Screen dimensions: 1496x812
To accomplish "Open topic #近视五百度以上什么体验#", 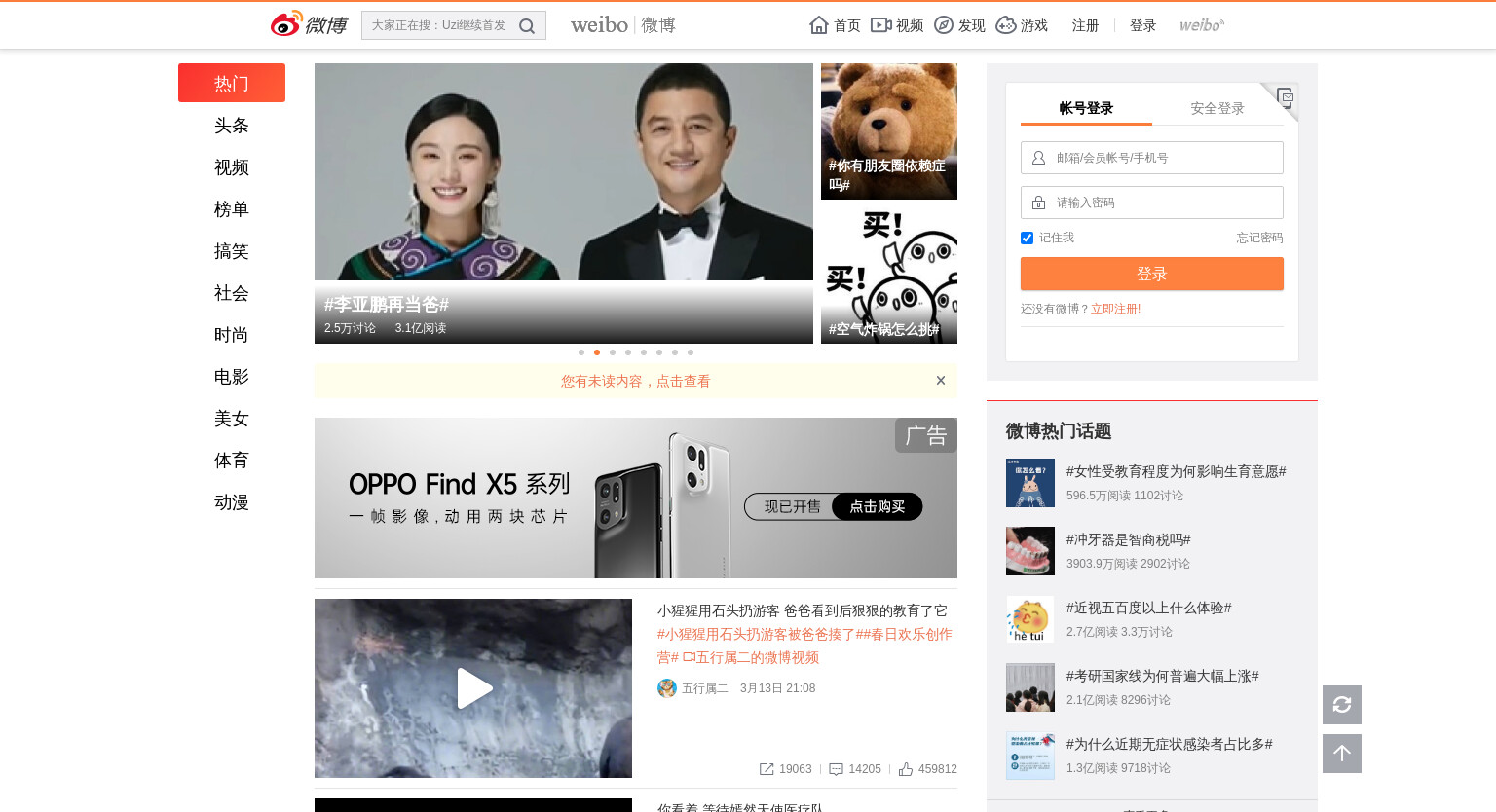I will point(1149,608).
